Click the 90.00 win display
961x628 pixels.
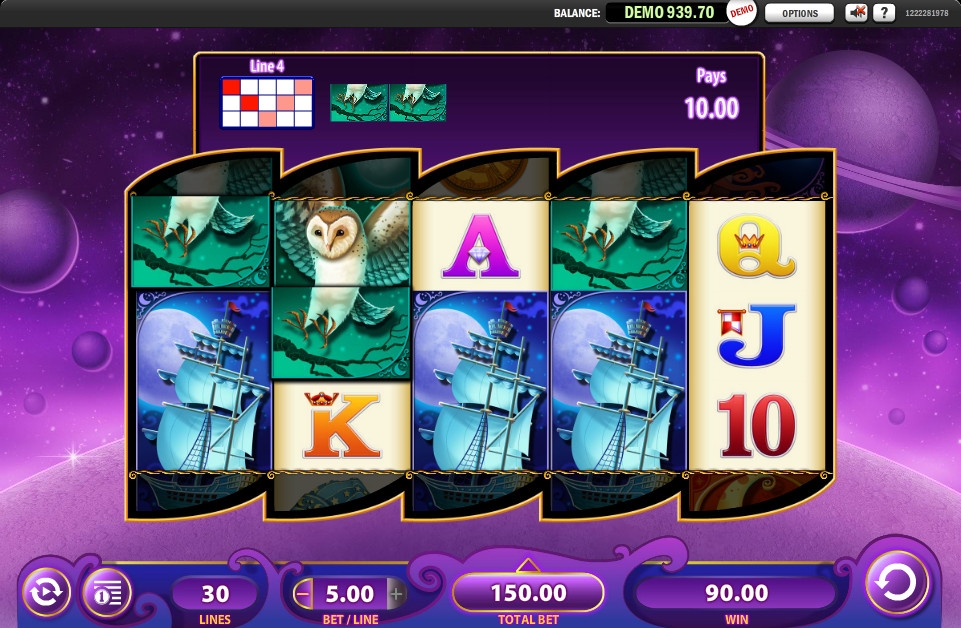pos(736,592)
